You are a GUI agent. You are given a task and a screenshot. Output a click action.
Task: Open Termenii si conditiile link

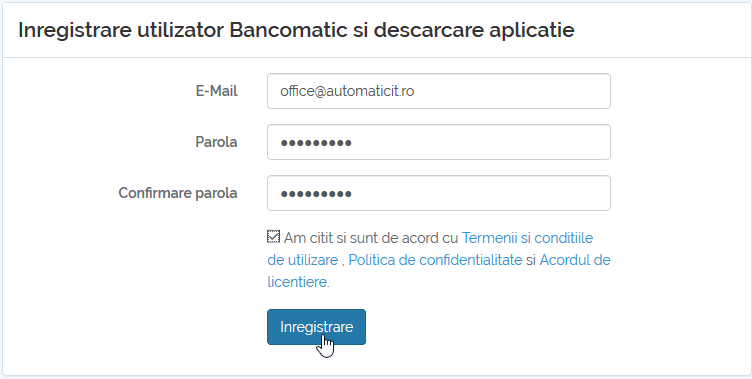(x=527, y=238)
